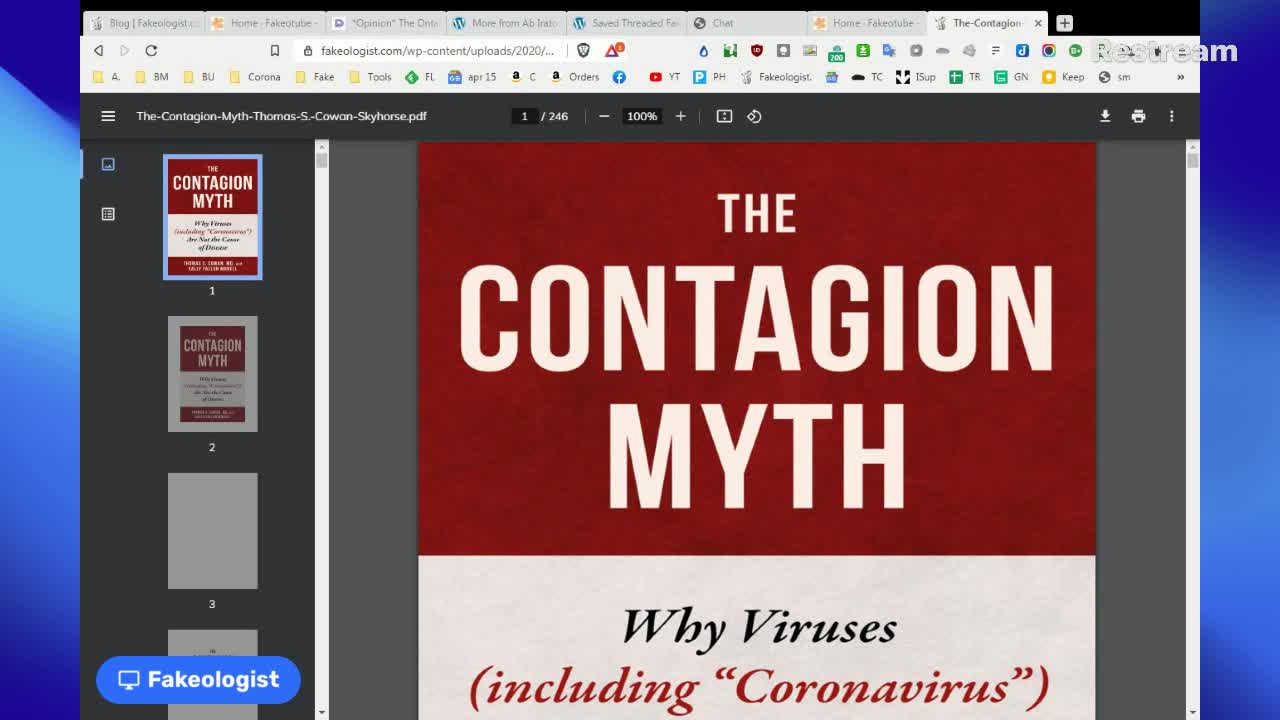Screen dimensions: 1280x720
Task: Open the Fake bookmarks folder
Action: 315,77
